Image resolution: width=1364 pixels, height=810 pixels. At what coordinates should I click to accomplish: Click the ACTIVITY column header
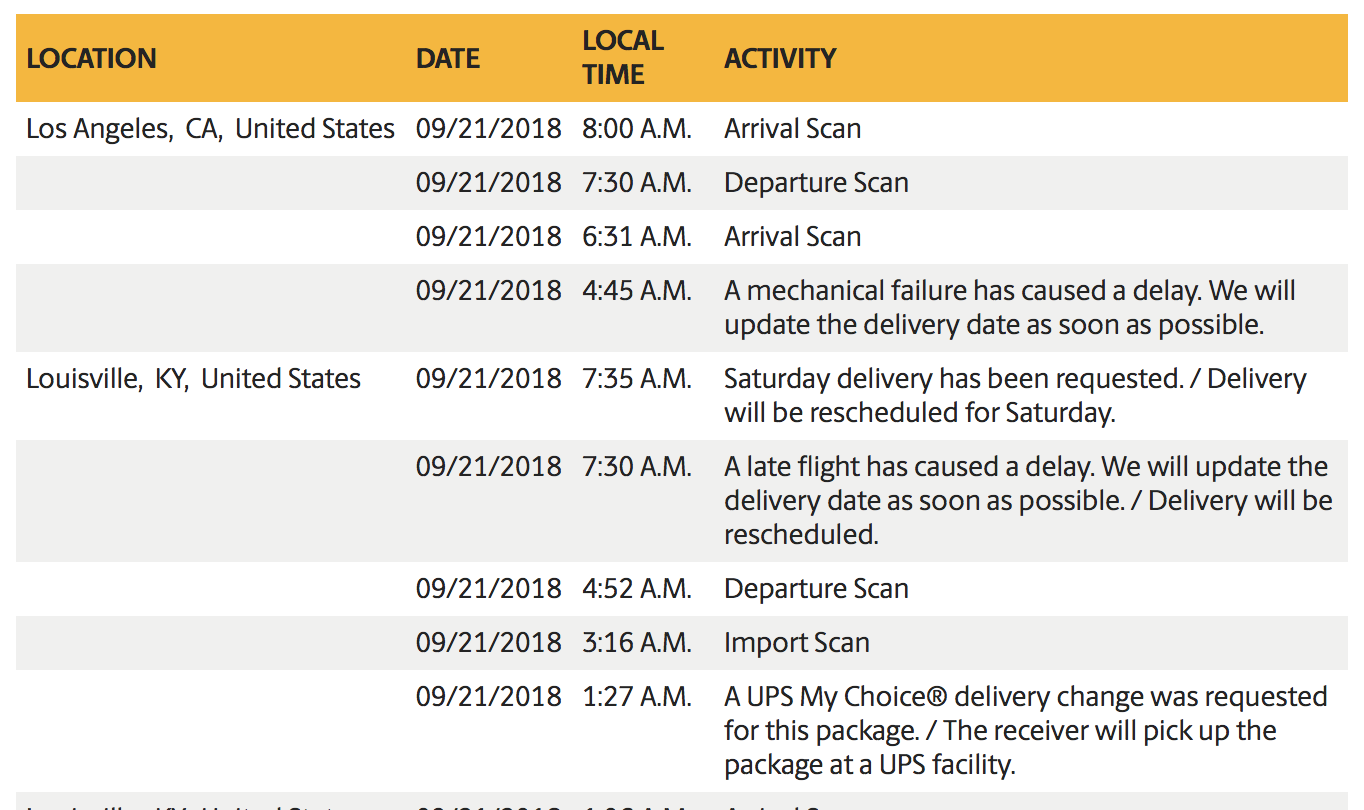[780, 58]
